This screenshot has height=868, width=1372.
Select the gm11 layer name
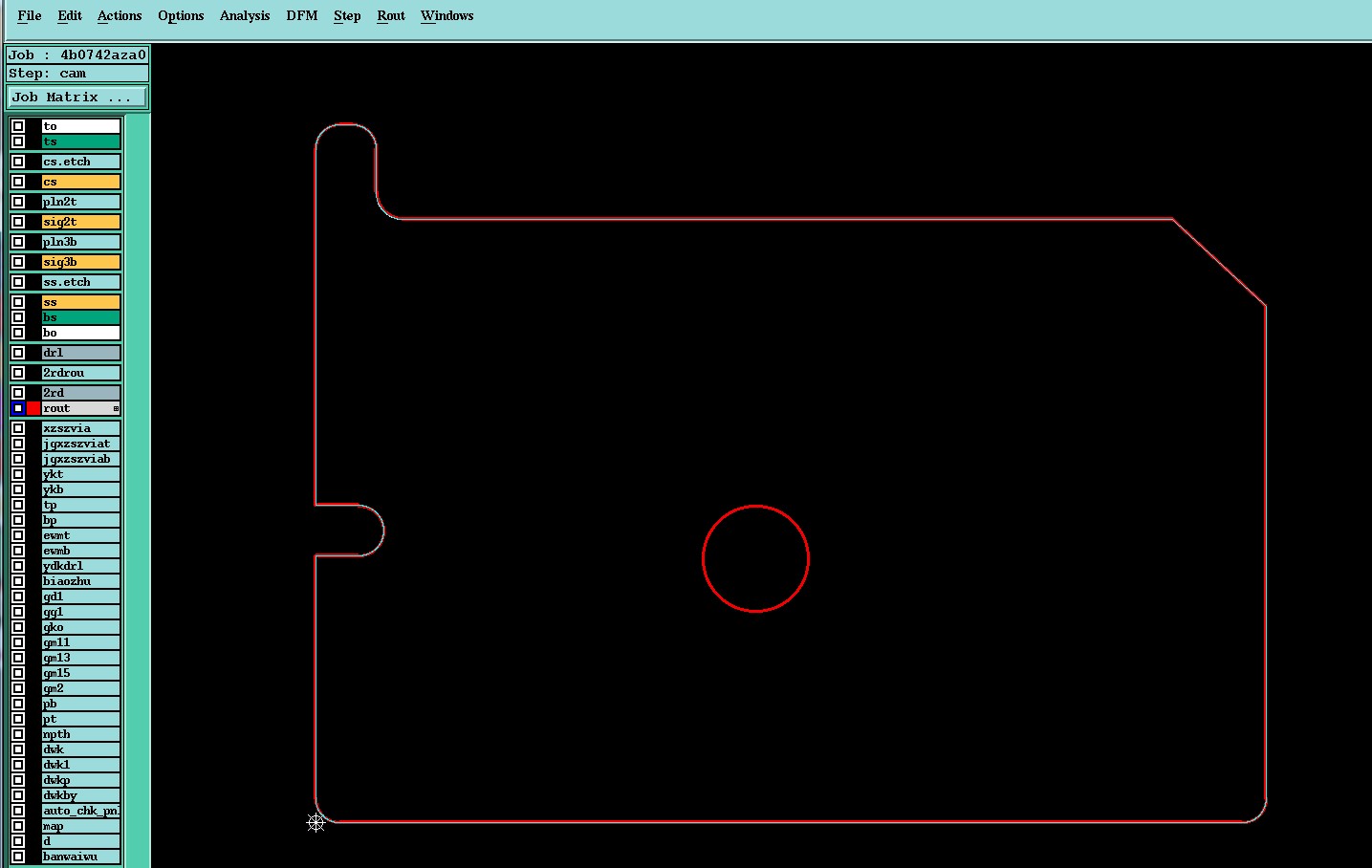coord(81,642)
